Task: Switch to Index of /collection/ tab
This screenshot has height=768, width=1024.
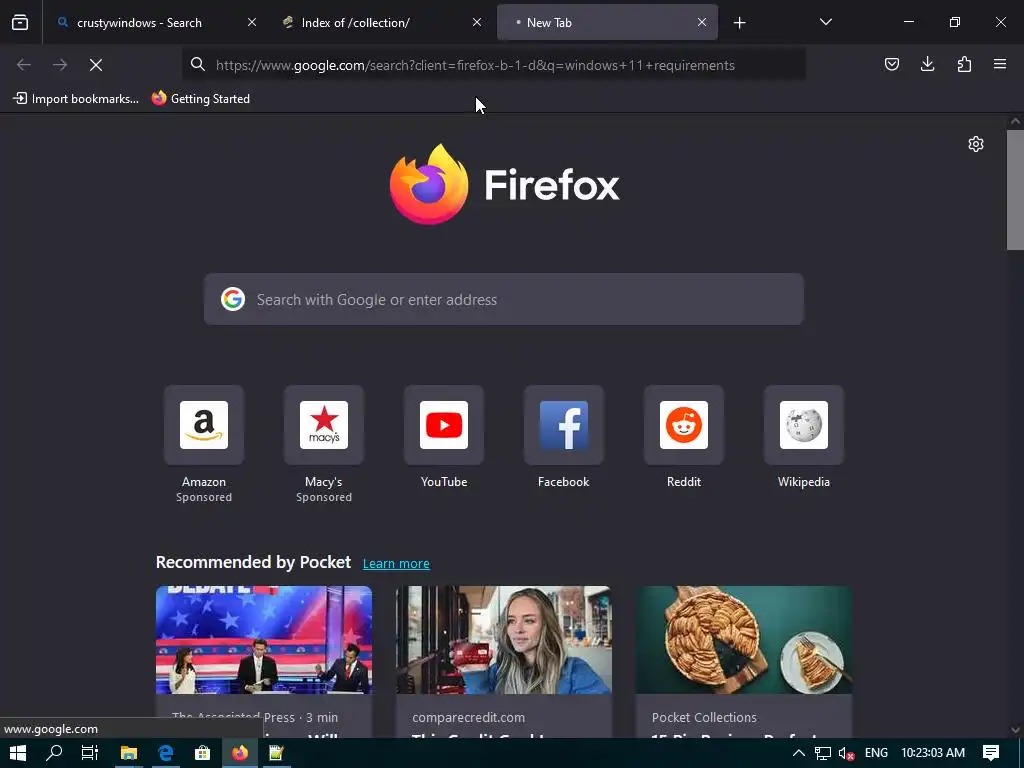Action: (381, 23)
